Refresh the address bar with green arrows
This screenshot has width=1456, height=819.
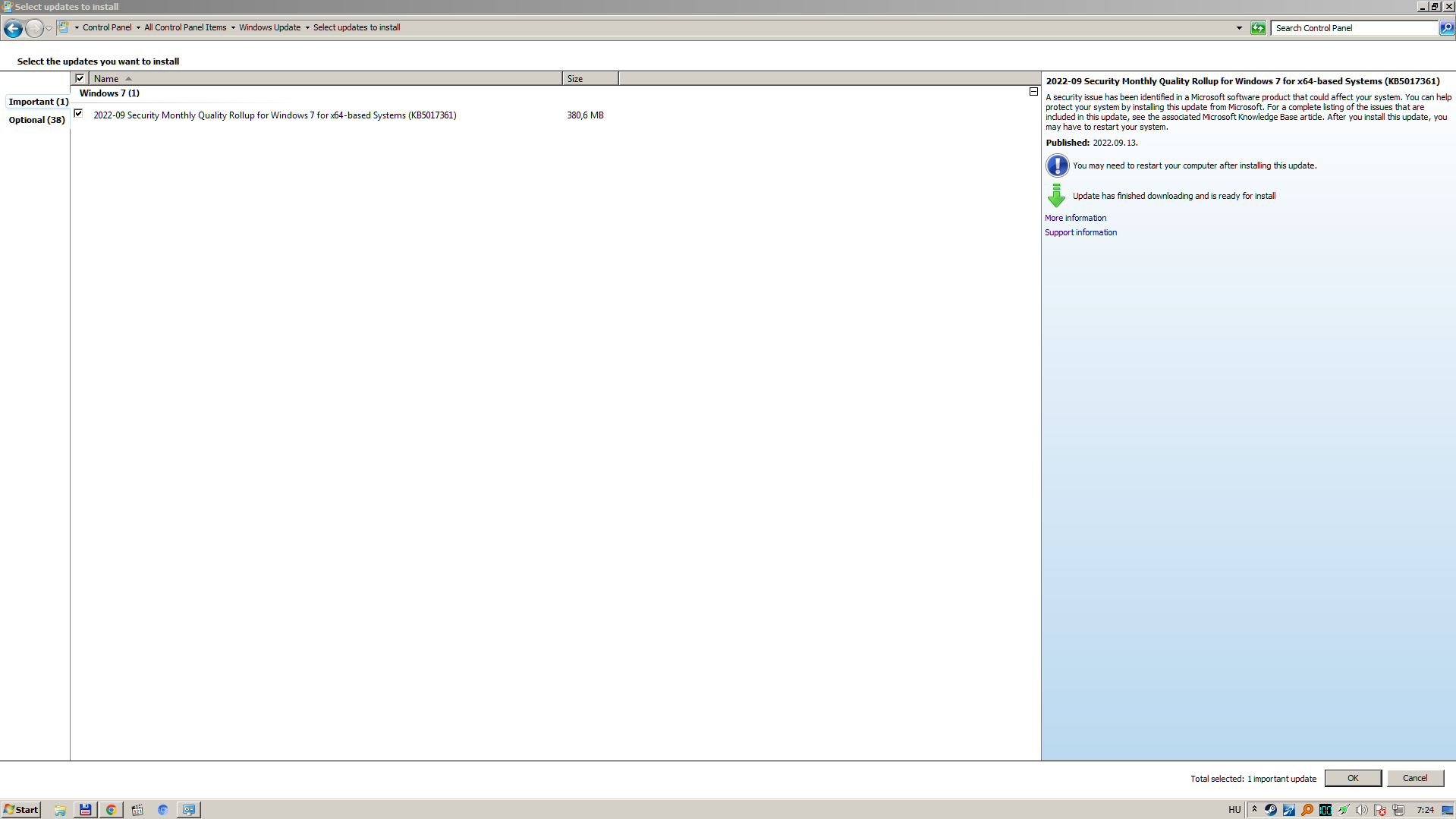1258,28
